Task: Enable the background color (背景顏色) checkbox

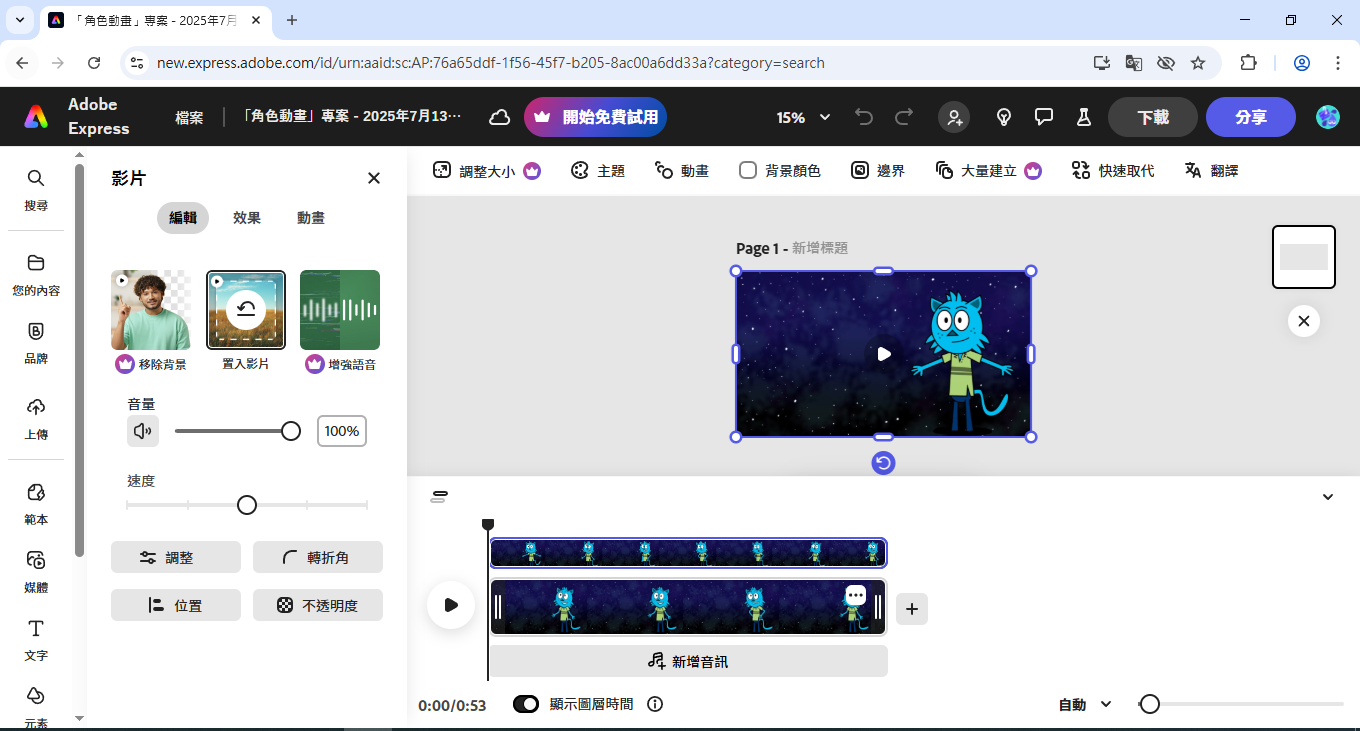Action: (748, 170)
